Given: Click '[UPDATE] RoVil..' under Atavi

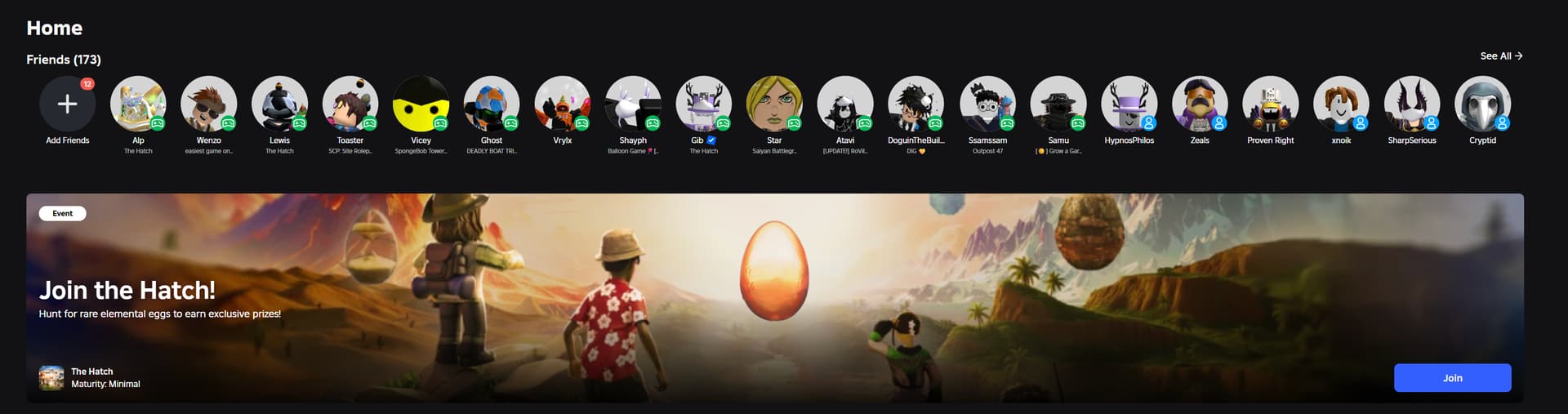Looking at the screenshot, I should [845, 151].
